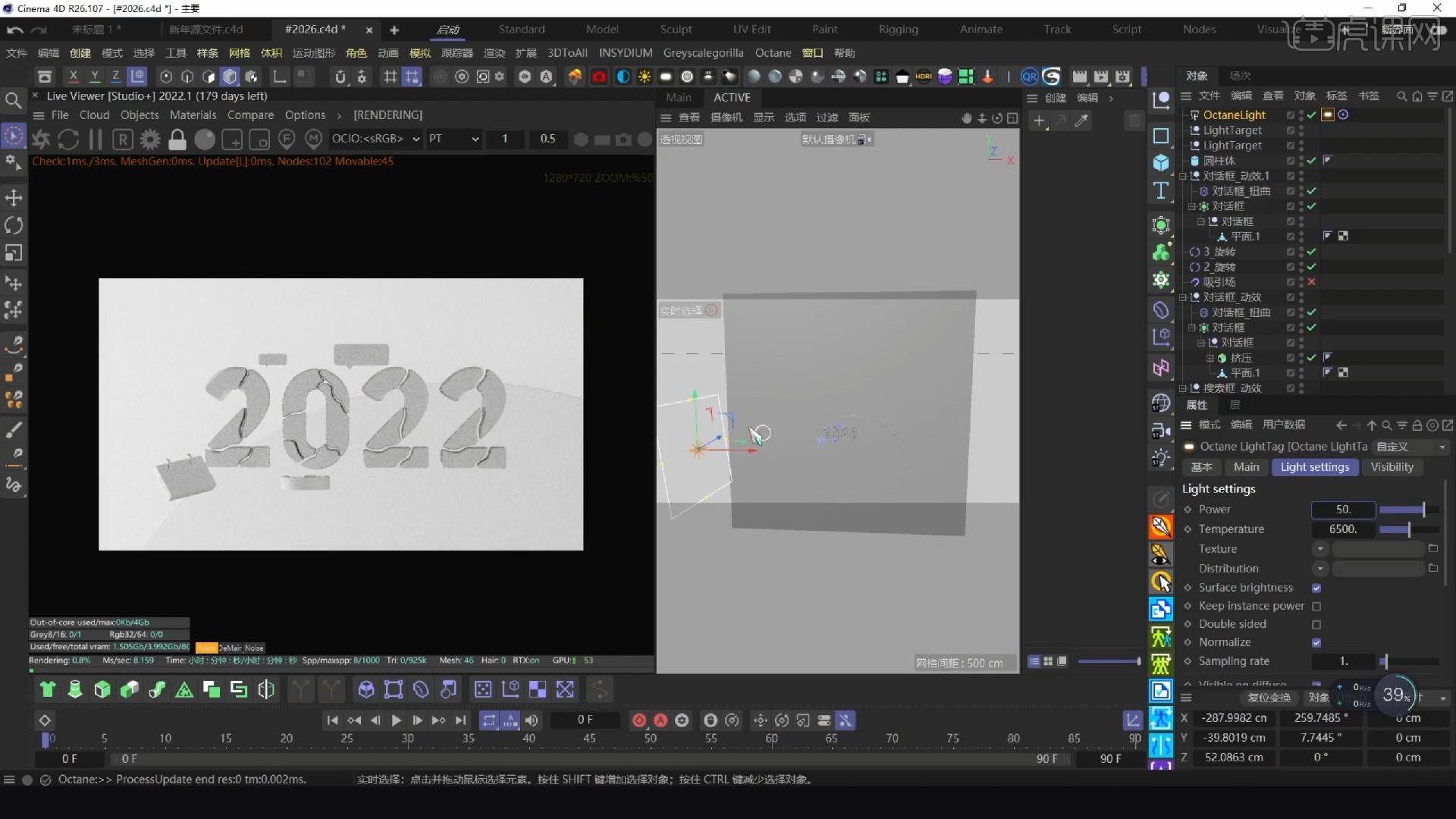Toggle the Normalize checkbox
This screenshot has height=819, width=1456.
pyautogui.click(x=1316, y=642)
